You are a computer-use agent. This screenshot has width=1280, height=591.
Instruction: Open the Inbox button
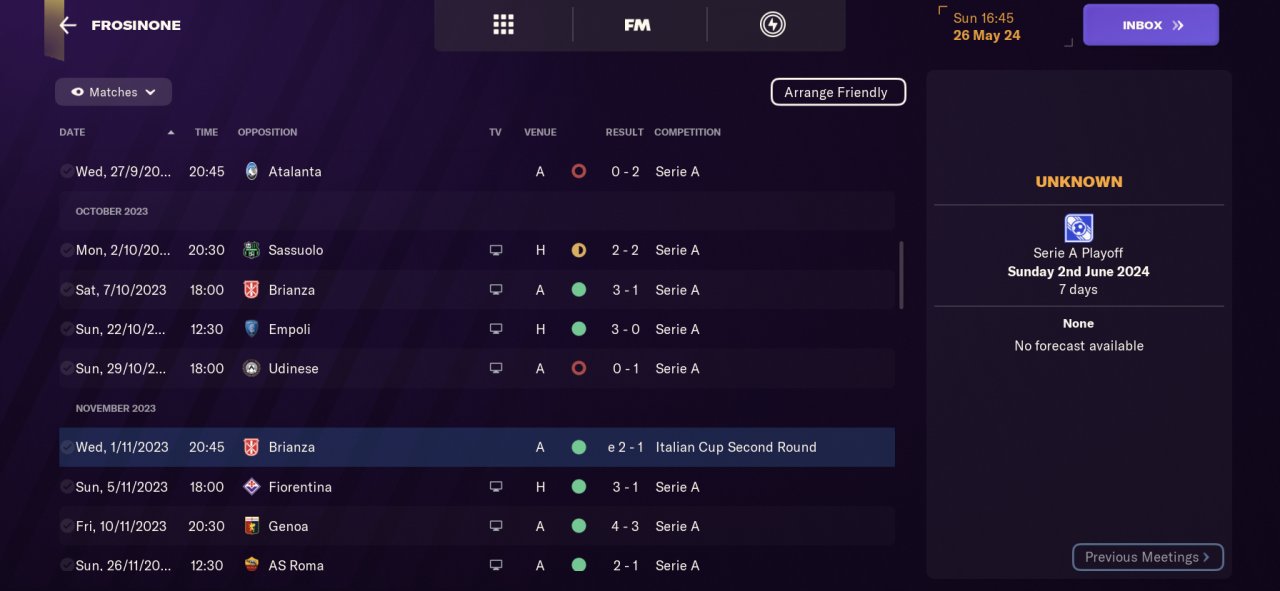[1150, 25]
